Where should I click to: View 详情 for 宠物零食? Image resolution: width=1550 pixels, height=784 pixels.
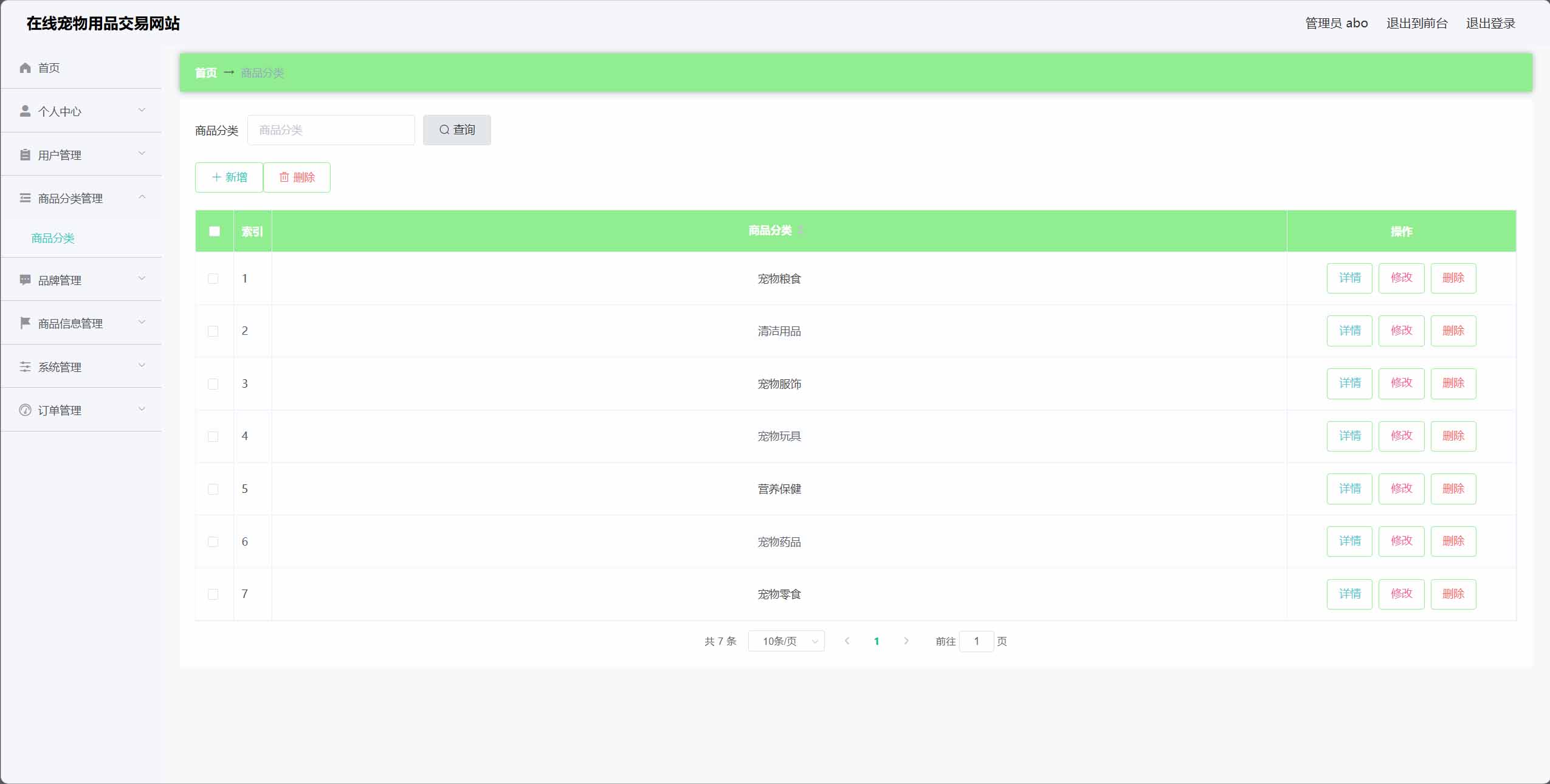(x=1349, y=594)
